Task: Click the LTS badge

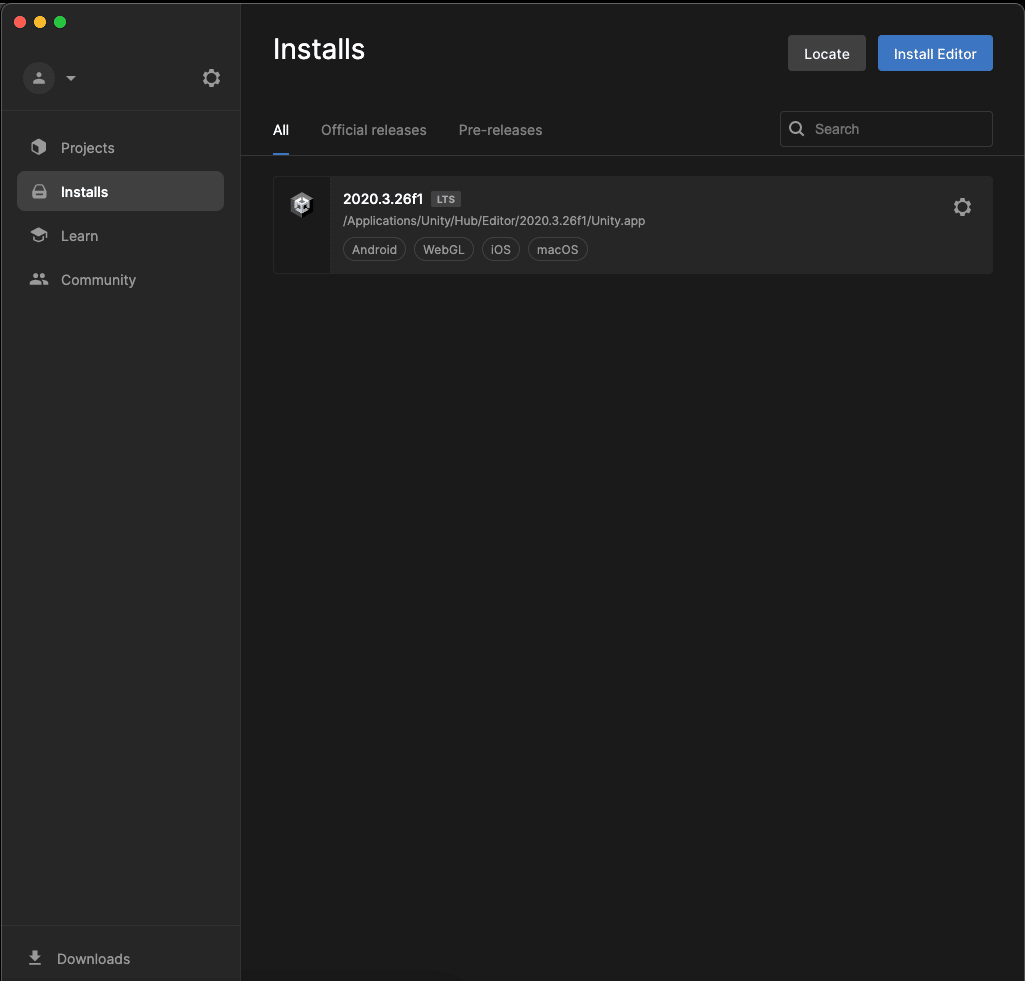Action: click(446, 199)
